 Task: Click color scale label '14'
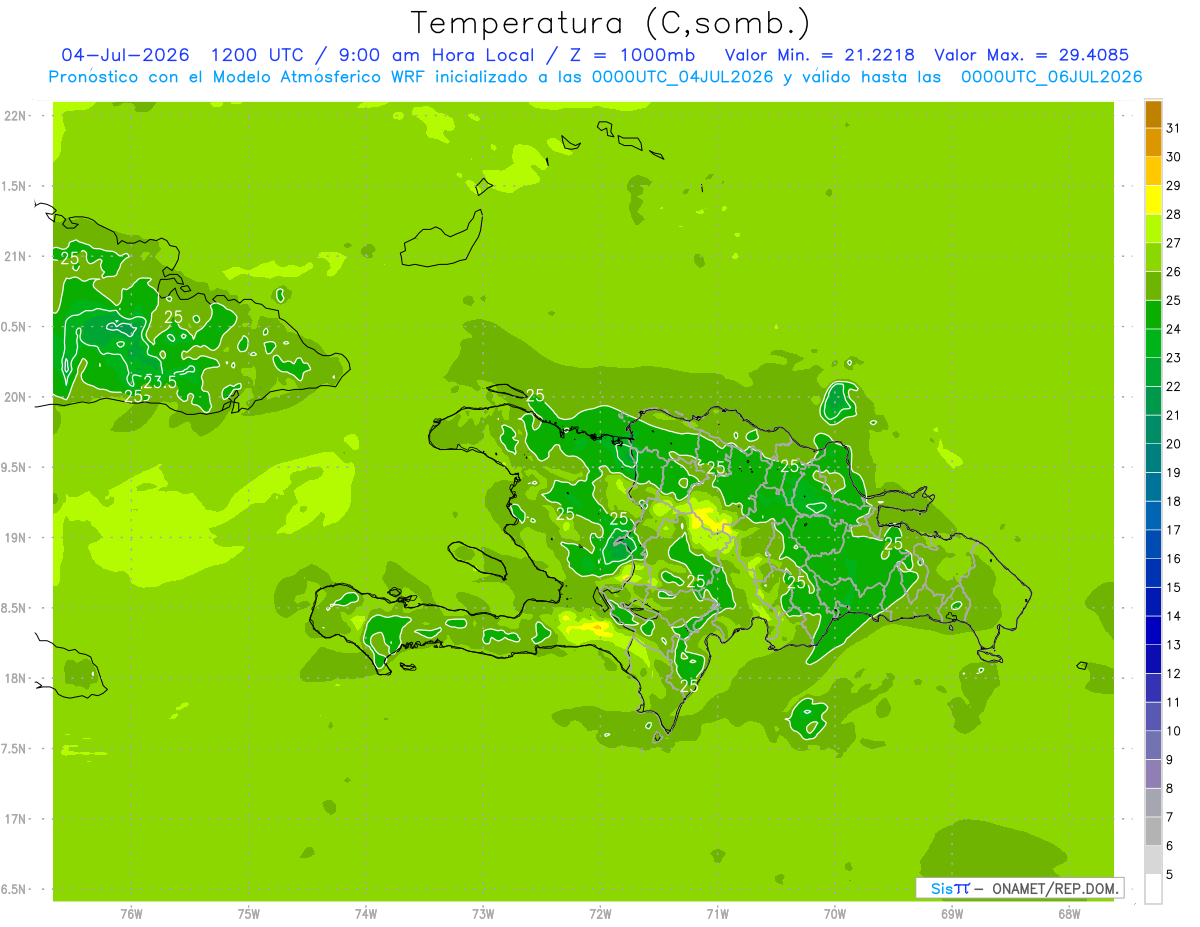click(1173, 616)
